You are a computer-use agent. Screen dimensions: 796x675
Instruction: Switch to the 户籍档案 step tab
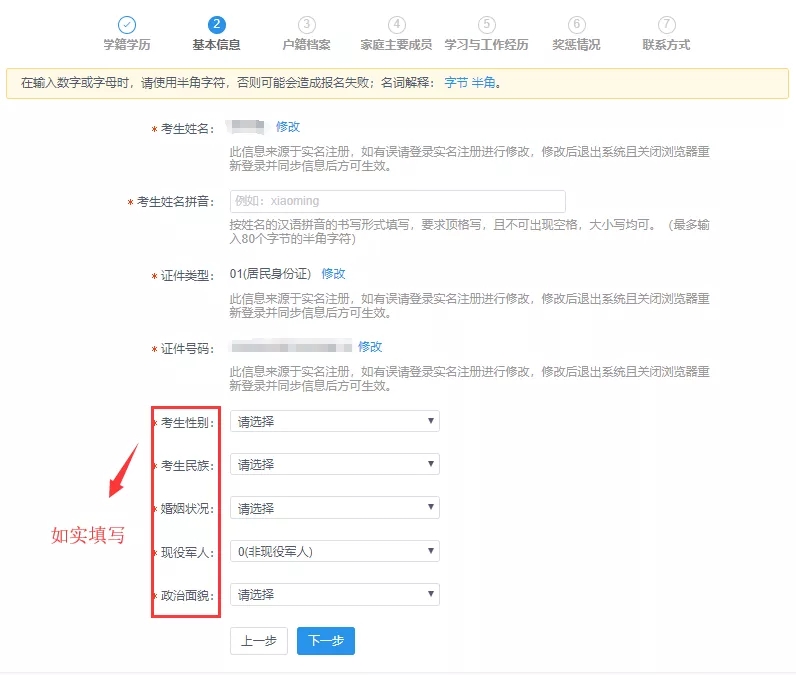point(307,45)
